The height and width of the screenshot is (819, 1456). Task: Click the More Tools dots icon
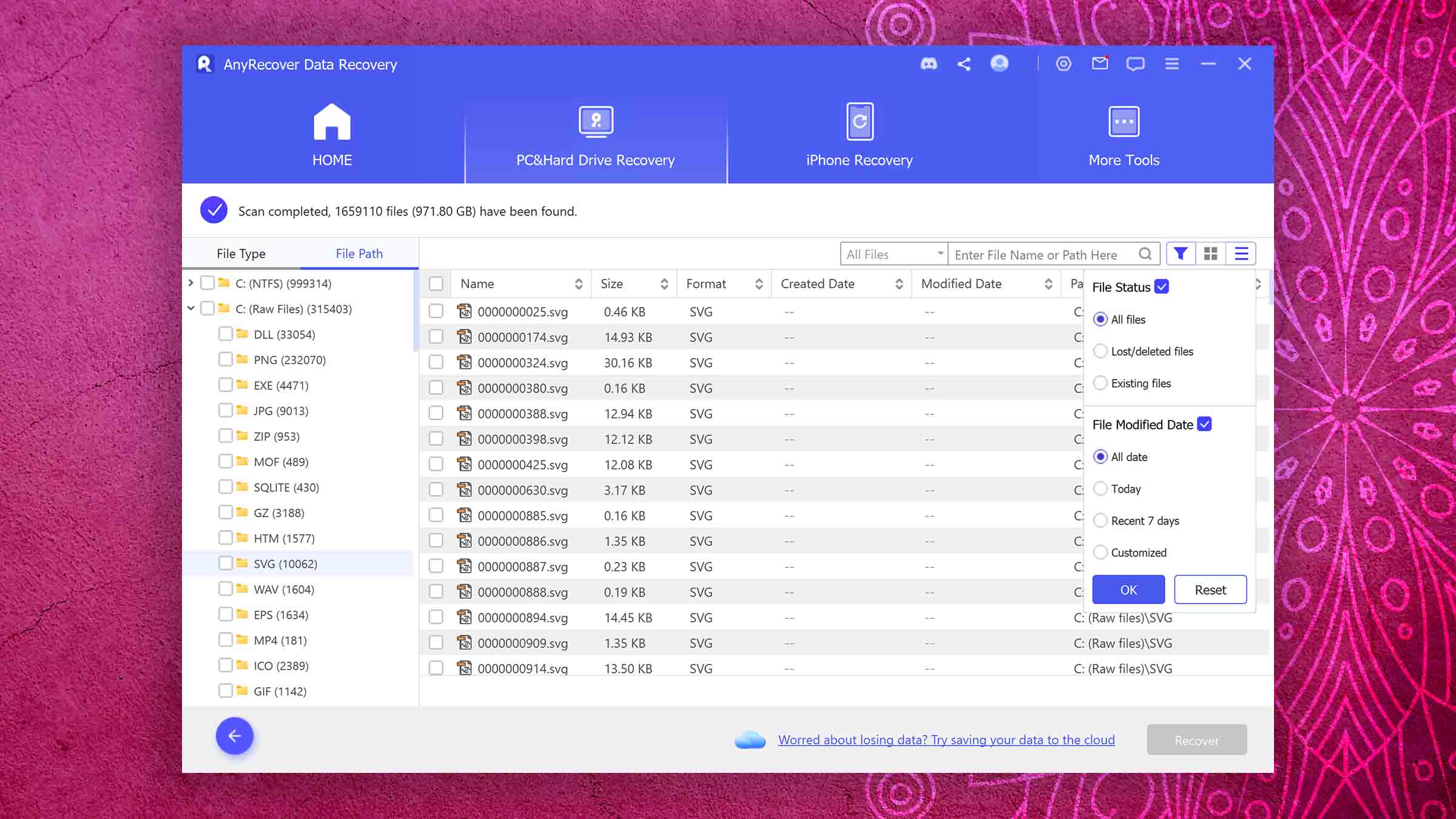pyautogui.click(x=1124, y=121)
